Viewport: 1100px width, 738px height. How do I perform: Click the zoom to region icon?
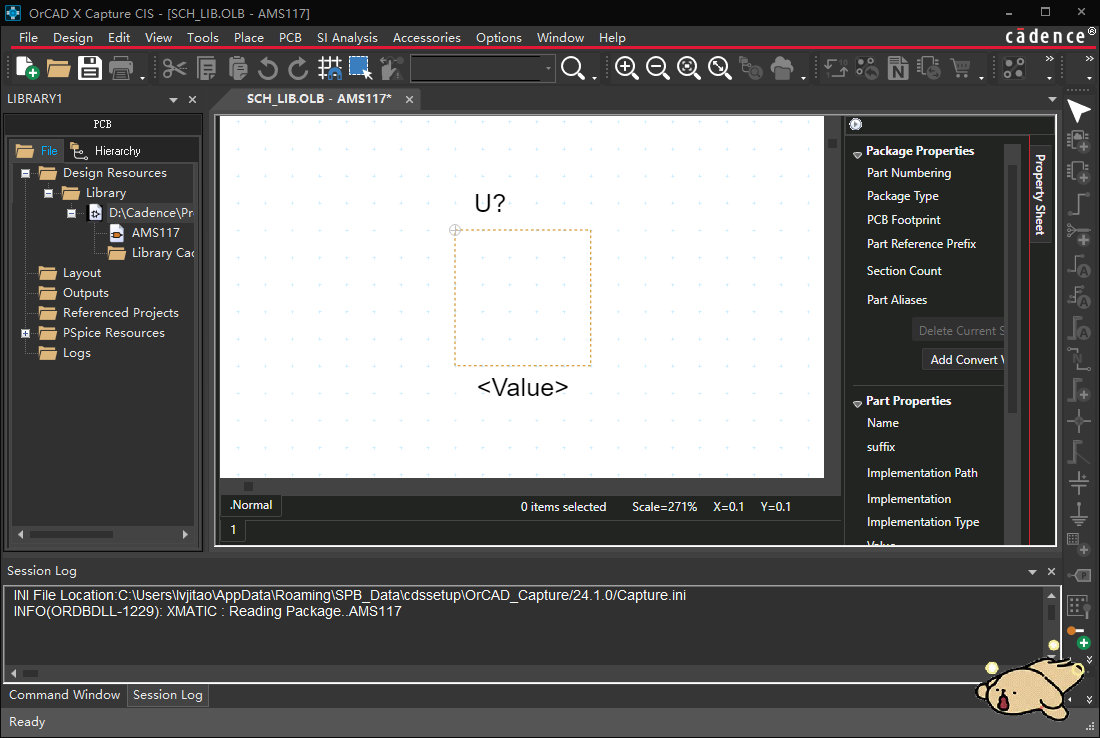[688, 68]
